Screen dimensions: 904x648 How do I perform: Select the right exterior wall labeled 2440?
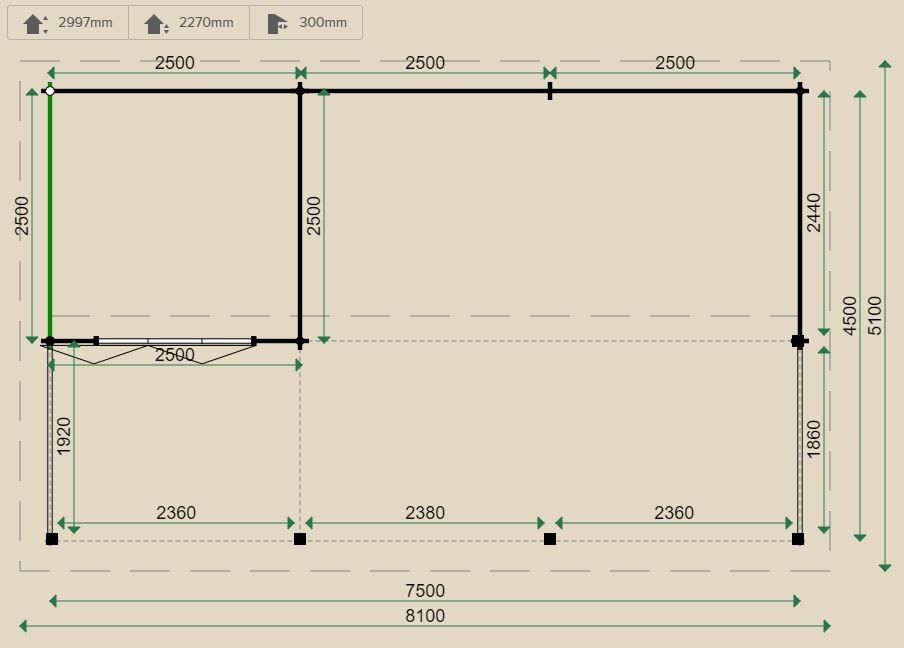pos(800,215)
